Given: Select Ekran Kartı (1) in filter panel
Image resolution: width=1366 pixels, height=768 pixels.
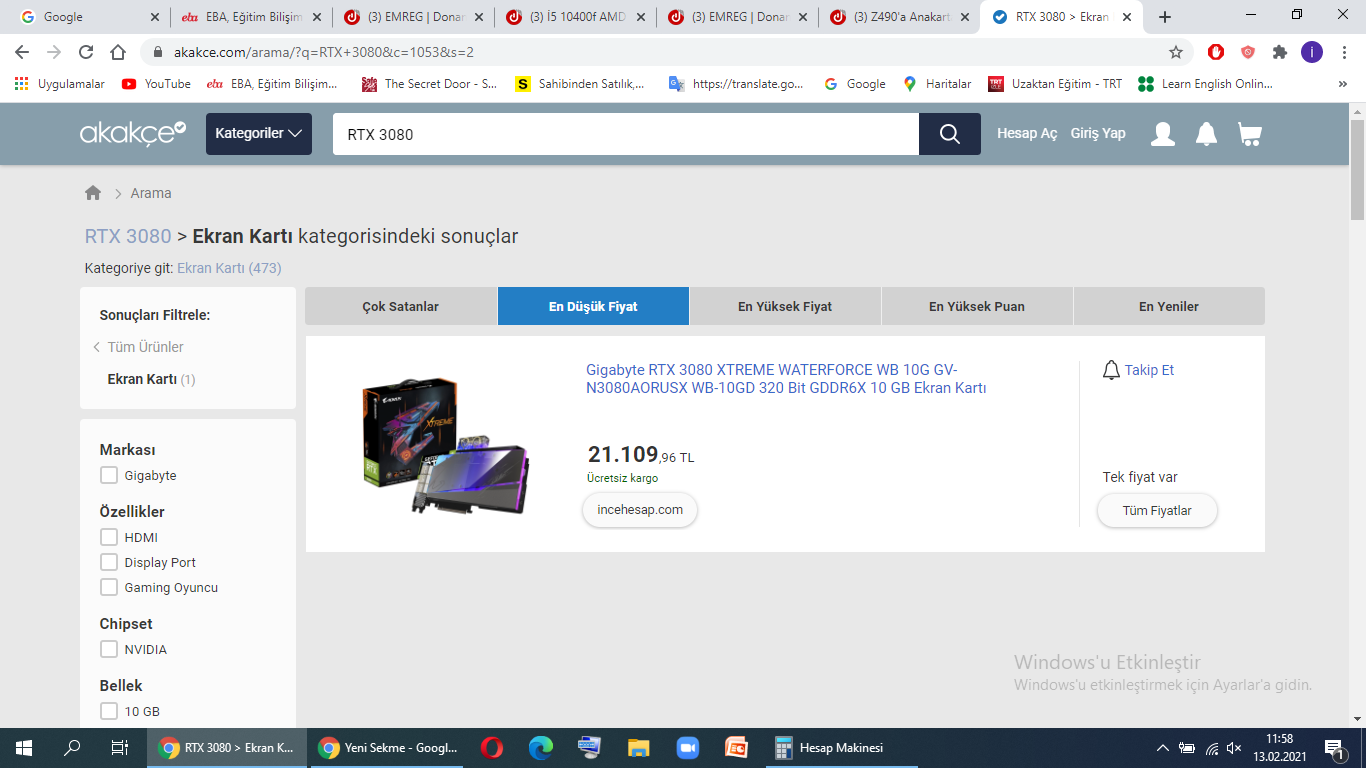Looking at the screenshot, I should 151,379.
